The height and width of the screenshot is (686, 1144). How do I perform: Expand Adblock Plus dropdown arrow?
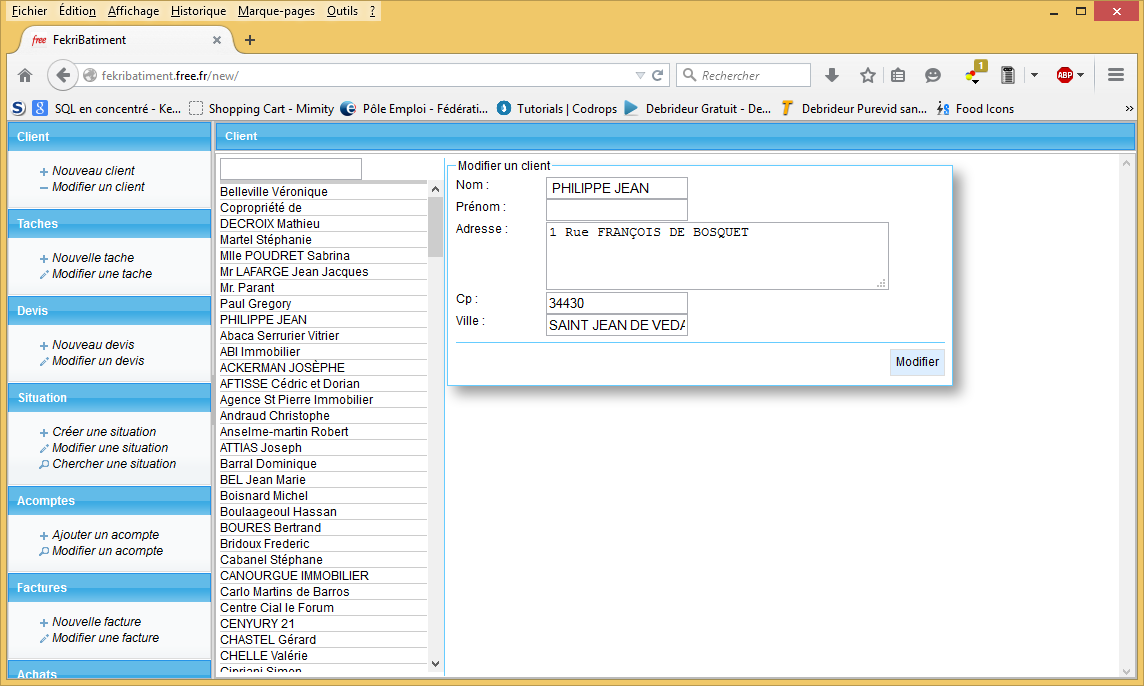click(x=1081, y=75)
